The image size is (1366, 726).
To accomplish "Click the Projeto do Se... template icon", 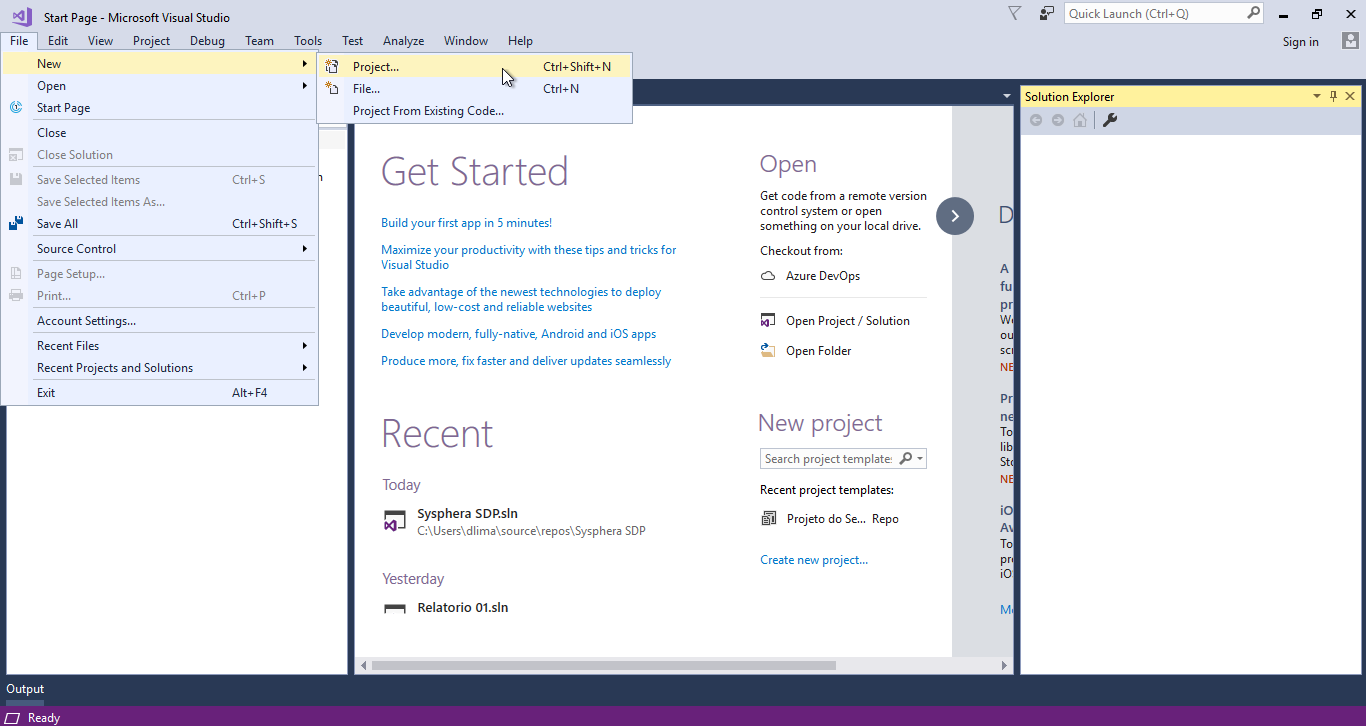I will coord(769,518).
